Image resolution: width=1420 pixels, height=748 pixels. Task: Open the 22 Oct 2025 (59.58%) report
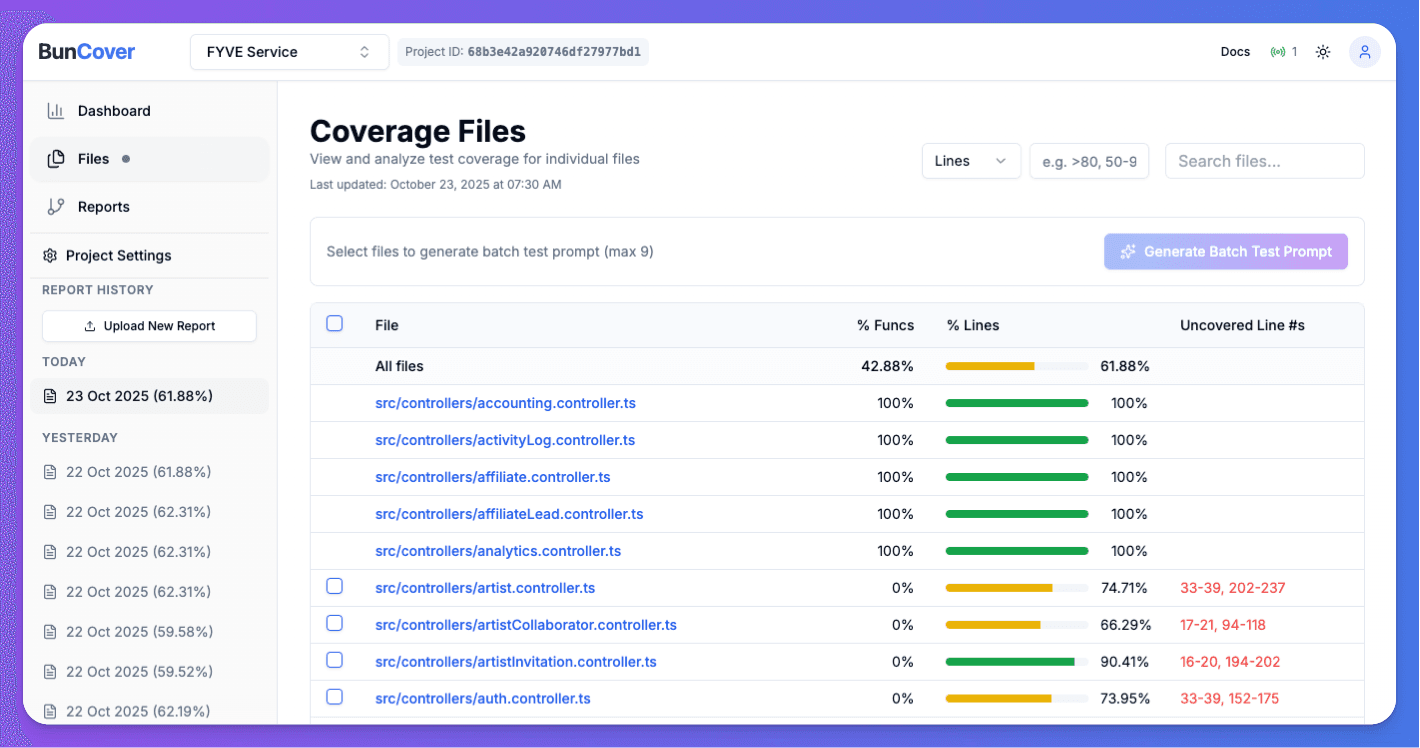pyautogui.click(x=139, y=631)
